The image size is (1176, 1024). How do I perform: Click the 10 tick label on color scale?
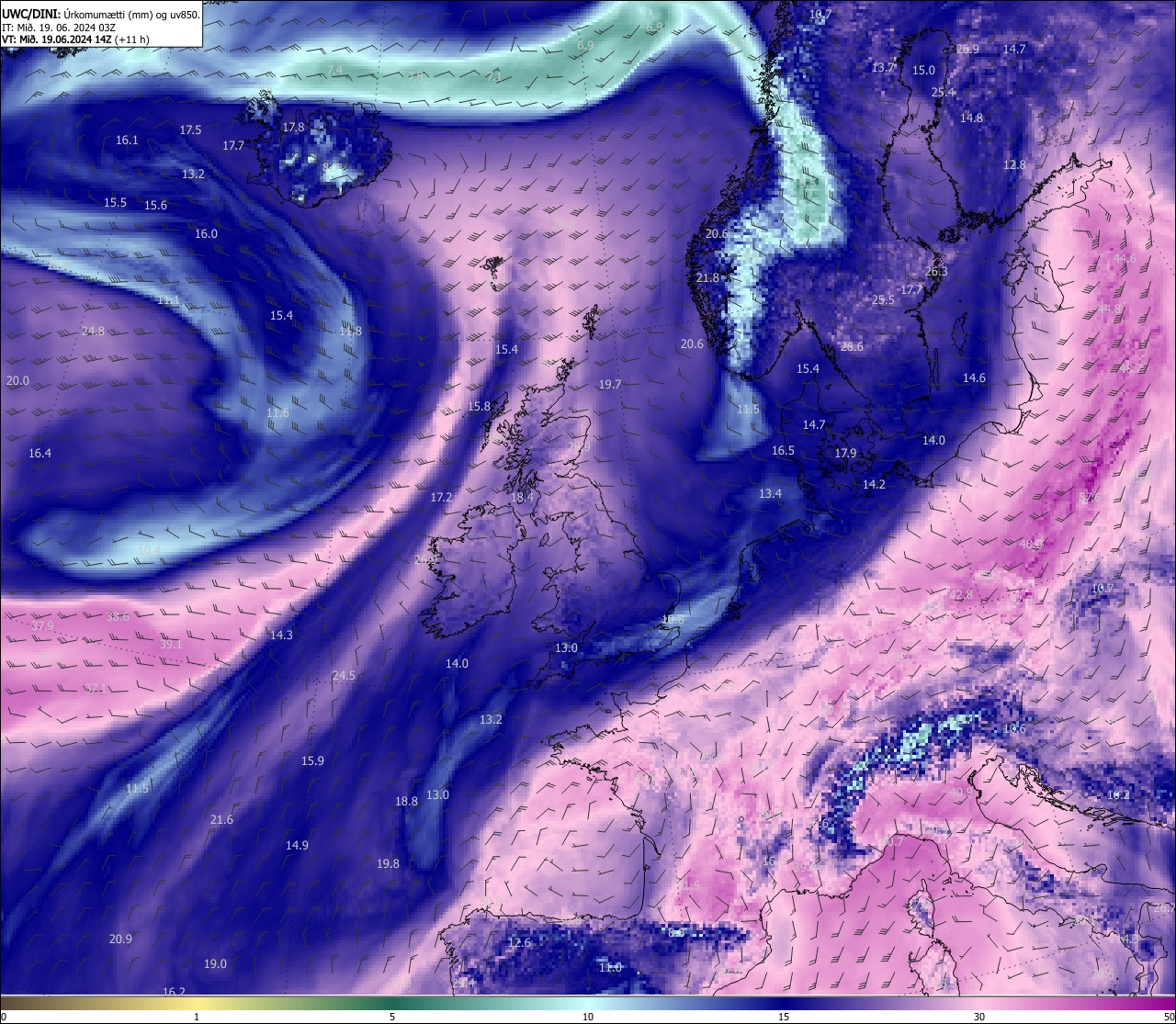coord(587,1017)
